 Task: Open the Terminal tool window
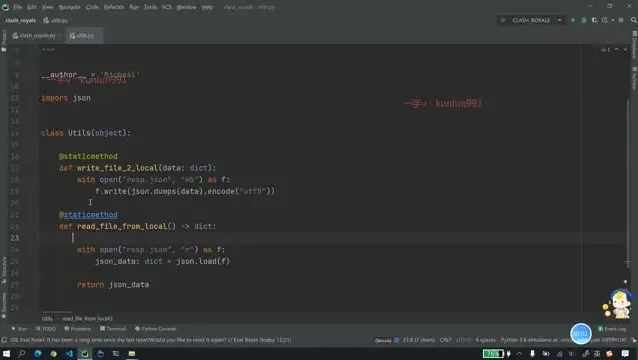click(x=113, y=328)
